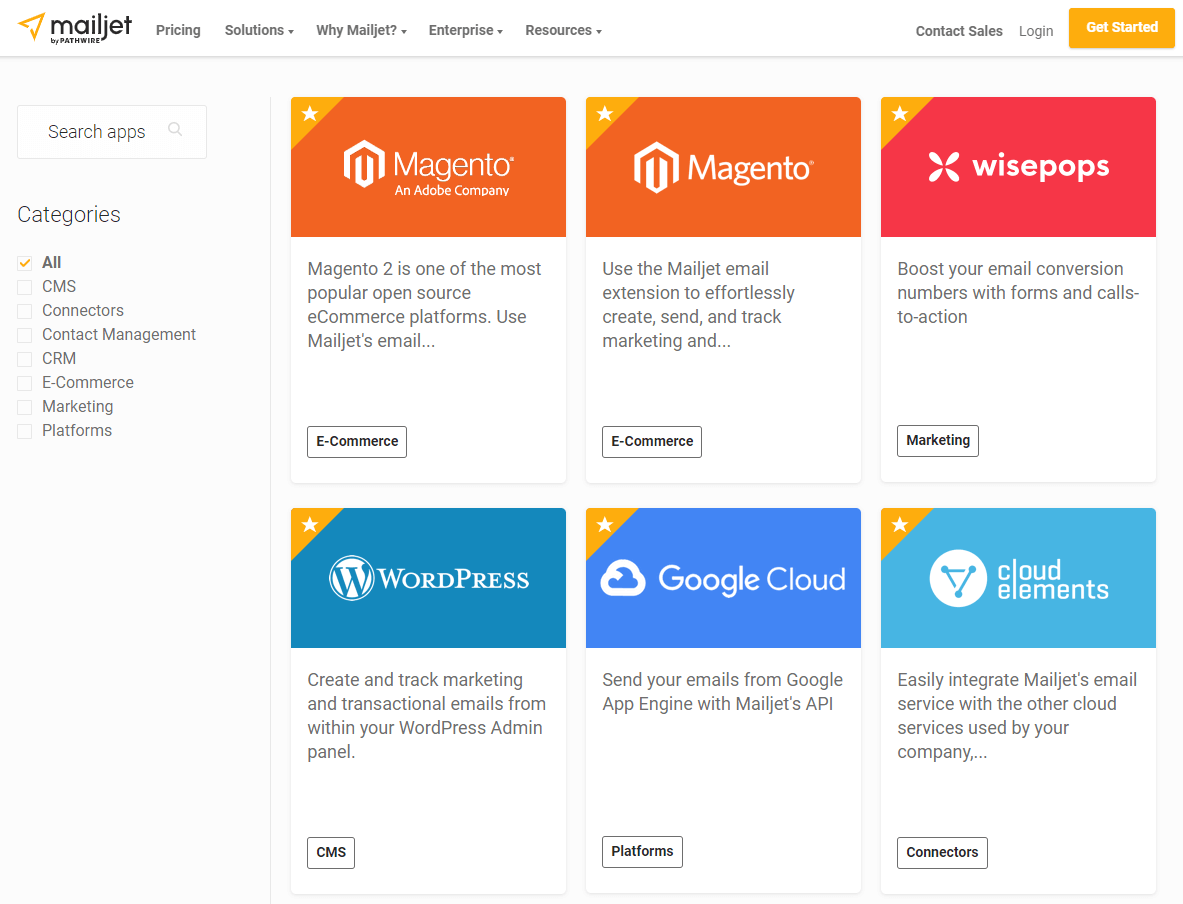1183x904 pixels.
Task: Click the WordPress logo banner
Action: (x=429, y=578)
